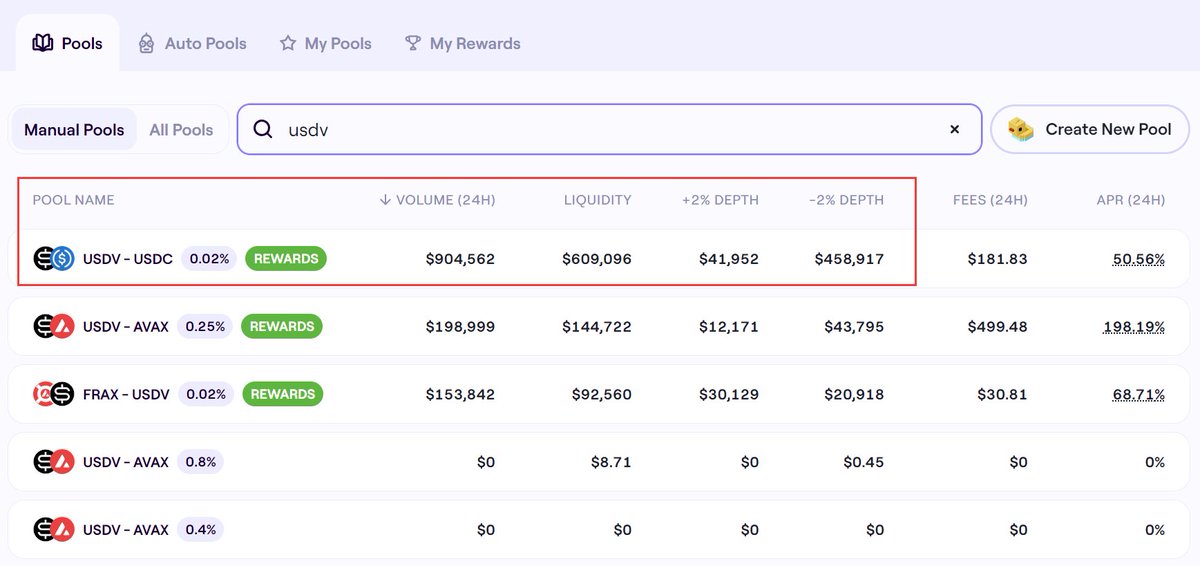This screenshot has width=1200, height=566.
Task: Click the USDV - USDC token pair icon
Action: 54,259
